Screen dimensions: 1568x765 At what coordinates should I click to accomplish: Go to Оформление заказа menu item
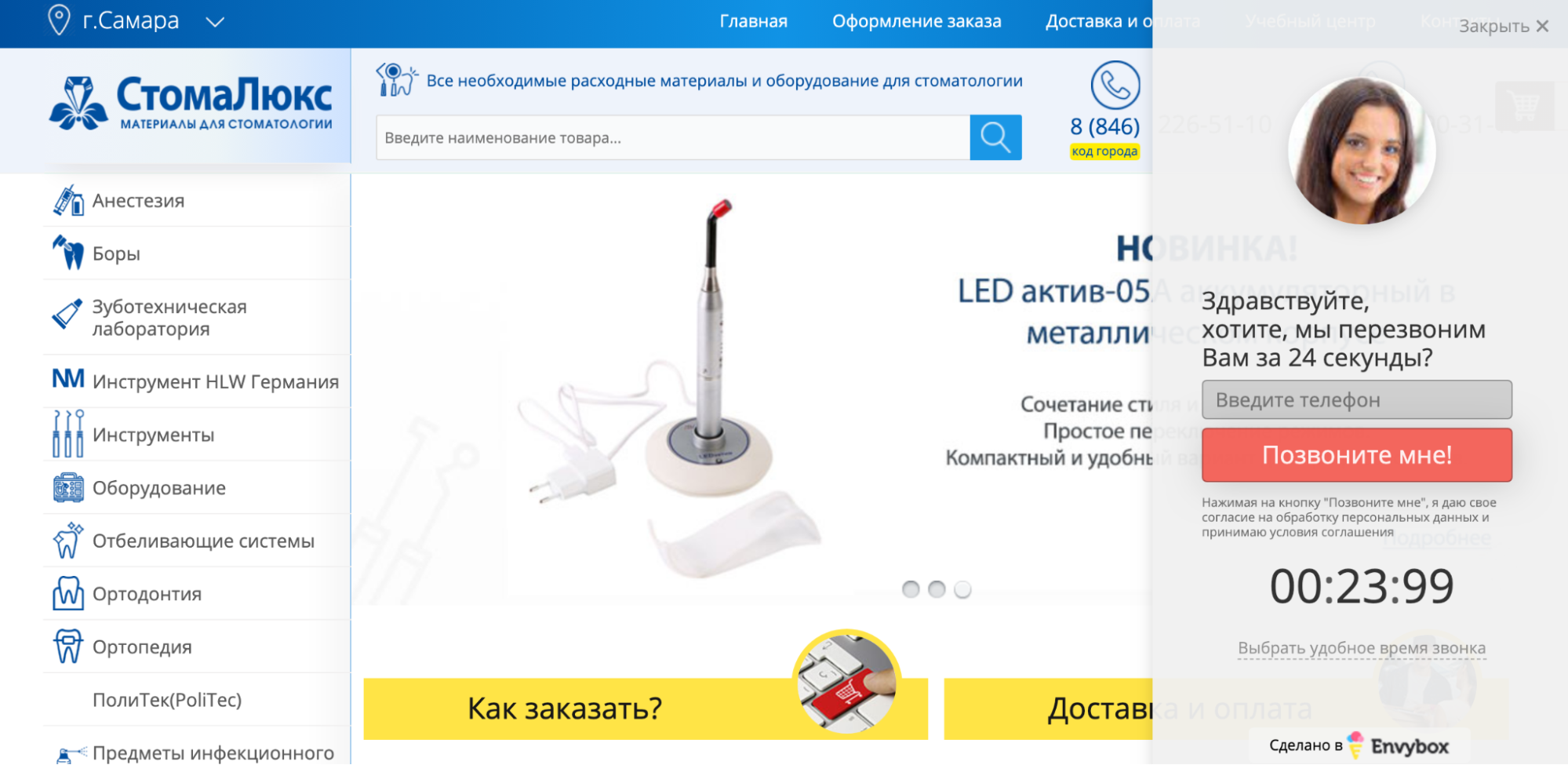[917, 21]
